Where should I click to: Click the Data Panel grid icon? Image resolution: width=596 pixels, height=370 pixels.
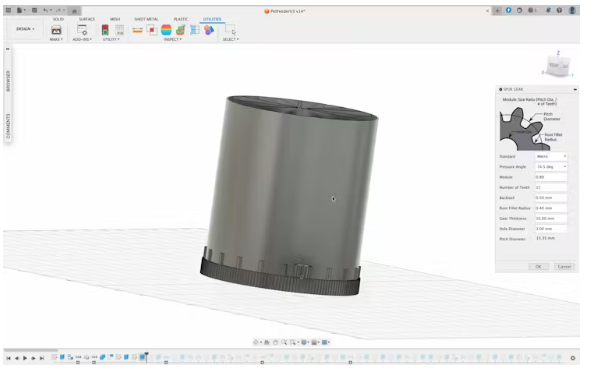click(8, 10)
